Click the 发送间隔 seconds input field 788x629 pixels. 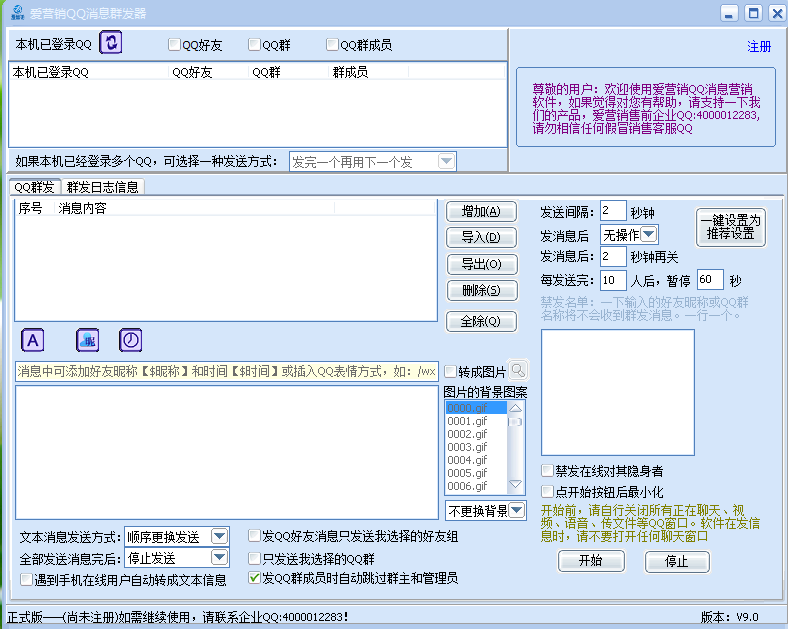[x=613, y=211]
